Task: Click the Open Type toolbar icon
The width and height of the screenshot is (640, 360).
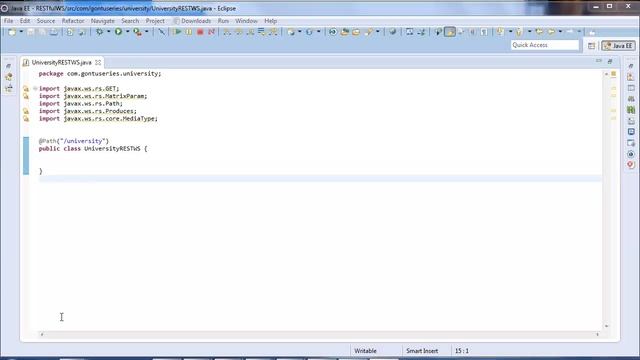Action: coord(344,32)
